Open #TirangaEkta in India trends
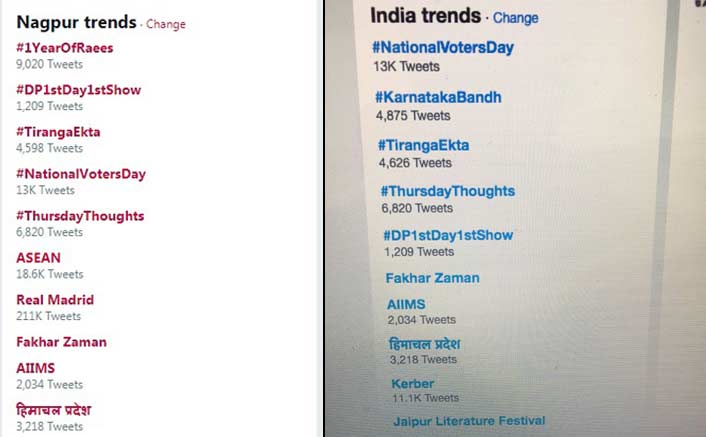Viewport: 706px width, 437px height. pyautogui.click(x=423, y=145)
